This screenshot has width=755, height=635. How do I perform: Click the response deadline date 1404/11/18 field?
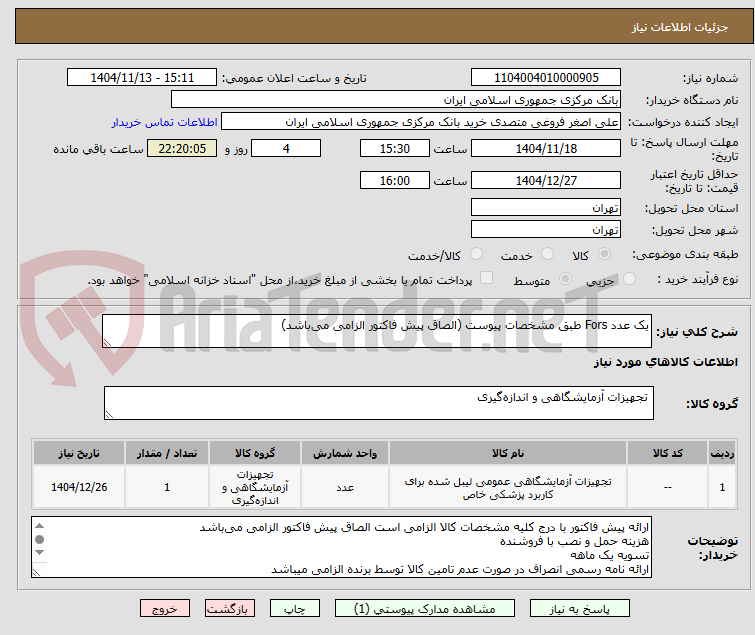coord(546,148)
